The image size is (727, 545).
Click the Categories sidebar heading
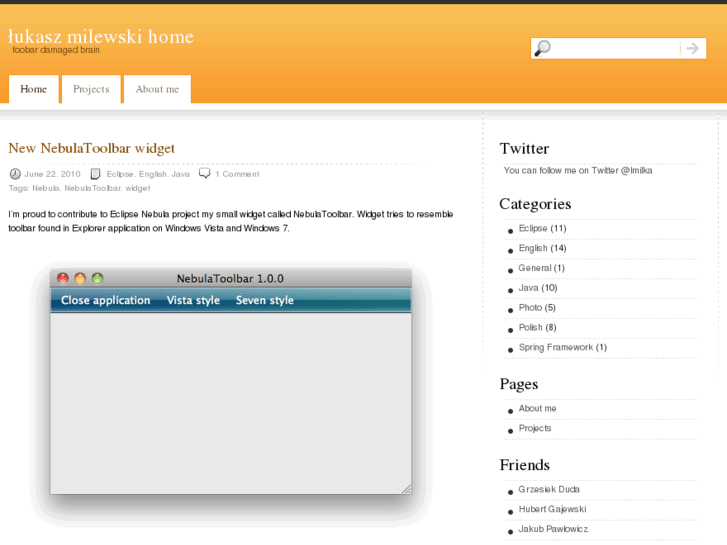535,204
